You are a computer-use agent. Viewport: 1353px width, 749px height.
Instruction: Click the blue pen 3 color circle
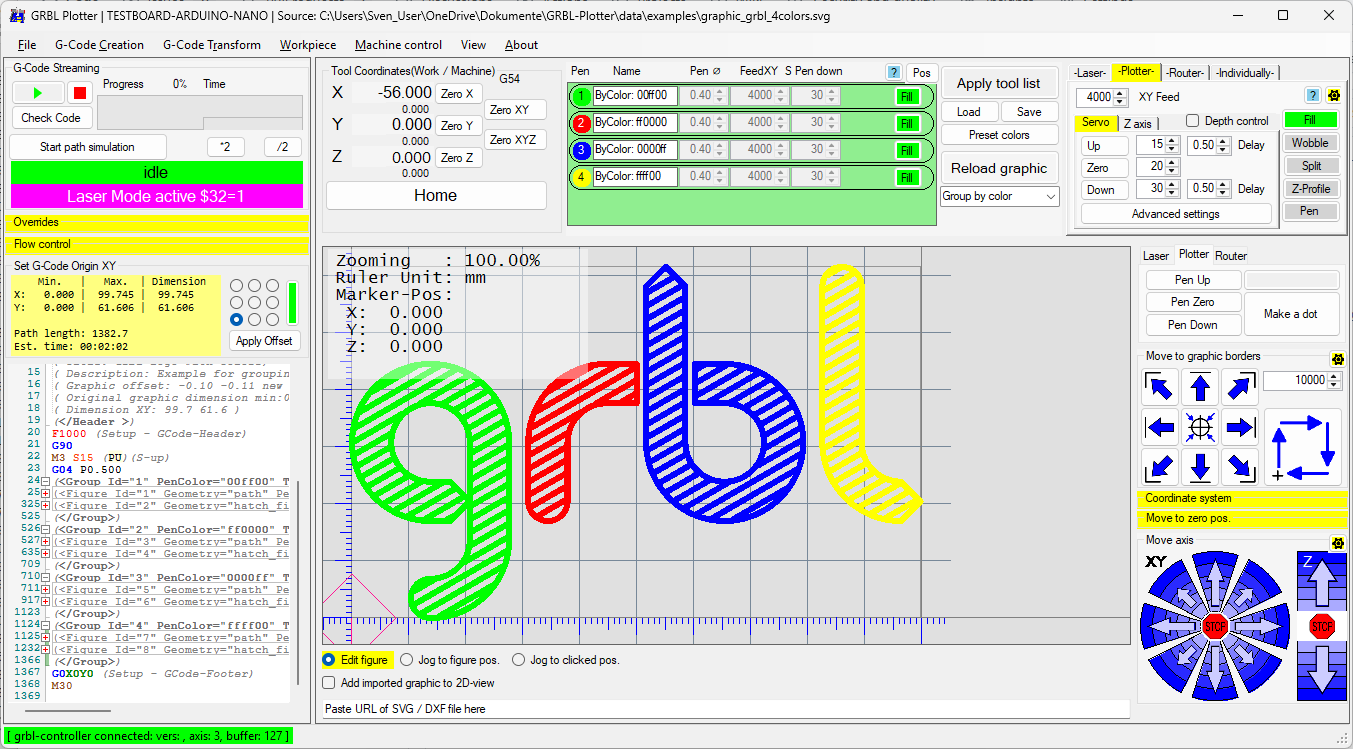[580, 150]
